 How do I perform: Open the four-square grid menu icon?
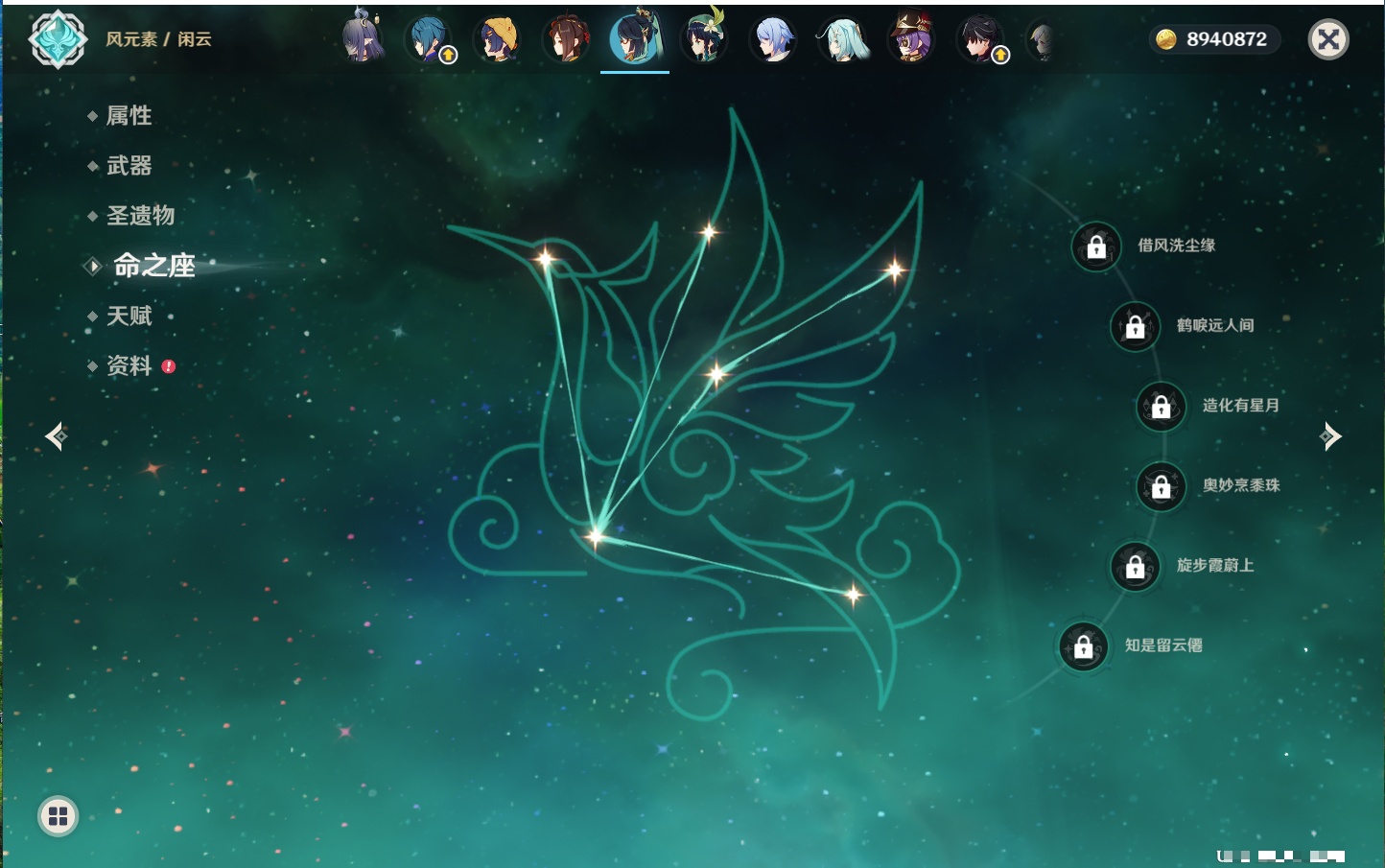click(x=59, y=816)
